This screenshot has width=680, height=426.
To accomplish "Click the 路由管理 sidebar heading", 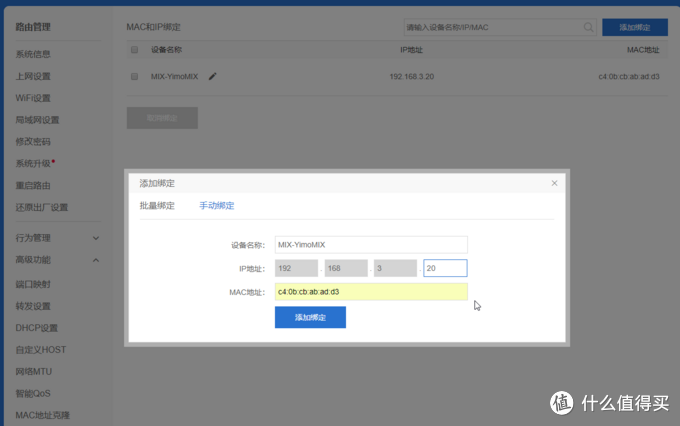I will click(33, 27).
